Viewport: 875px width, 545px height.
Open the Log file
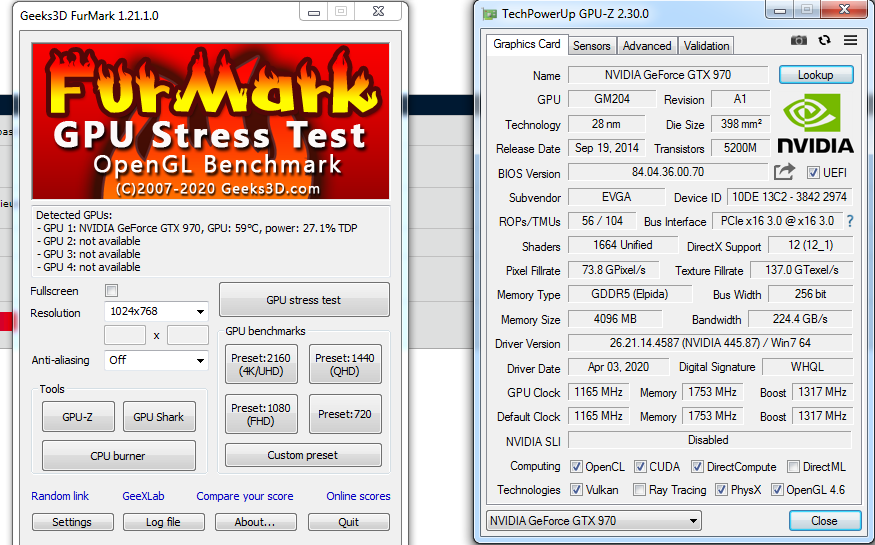click(164, 522)
